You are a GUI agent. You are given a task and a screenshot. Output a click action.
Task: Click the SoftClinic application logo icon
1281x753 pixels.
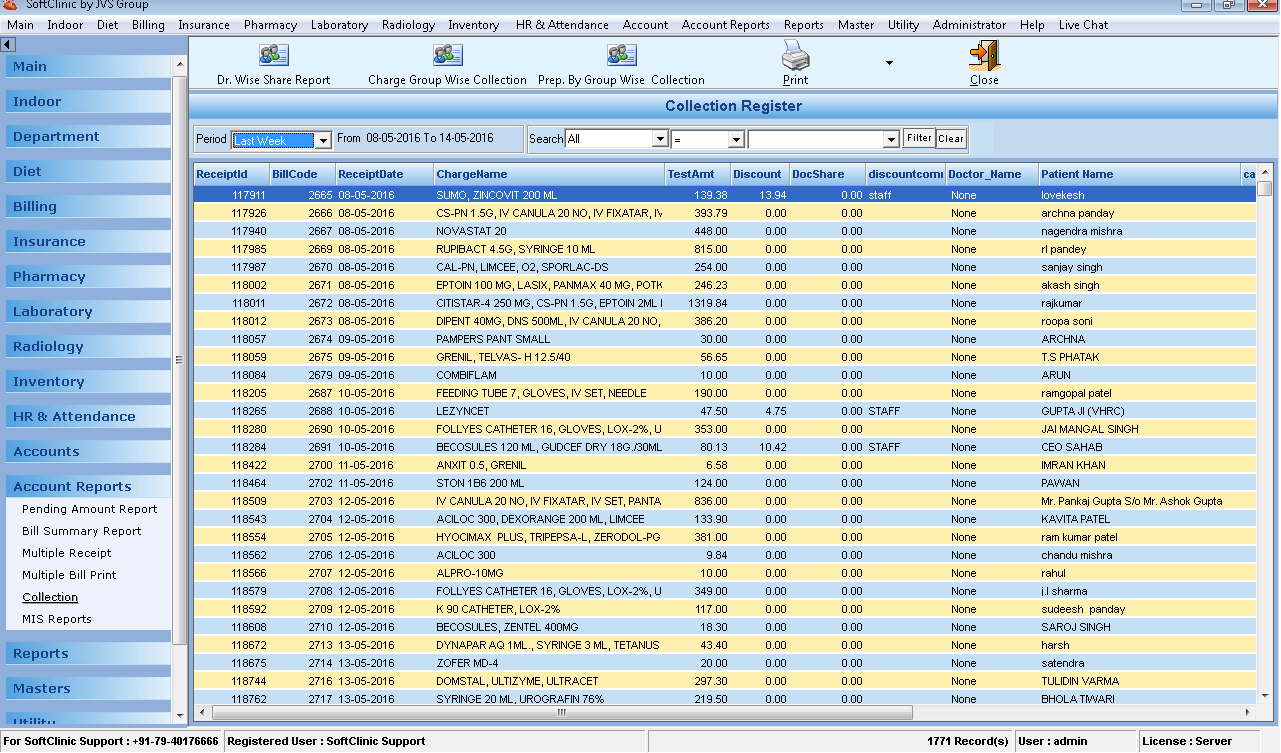click(10, 5)
